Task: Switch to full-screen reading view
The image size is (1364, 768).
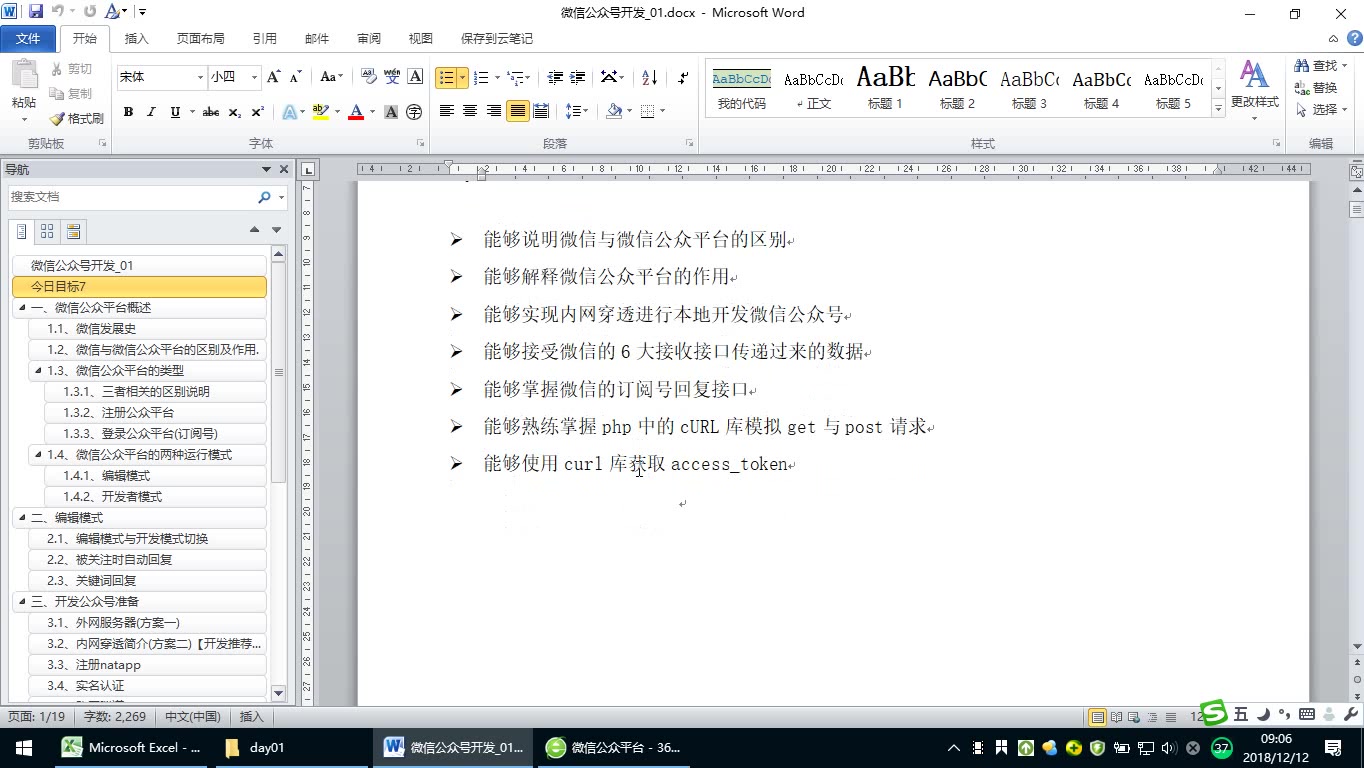Action: pyautogui.click(x=1116, y=717)
